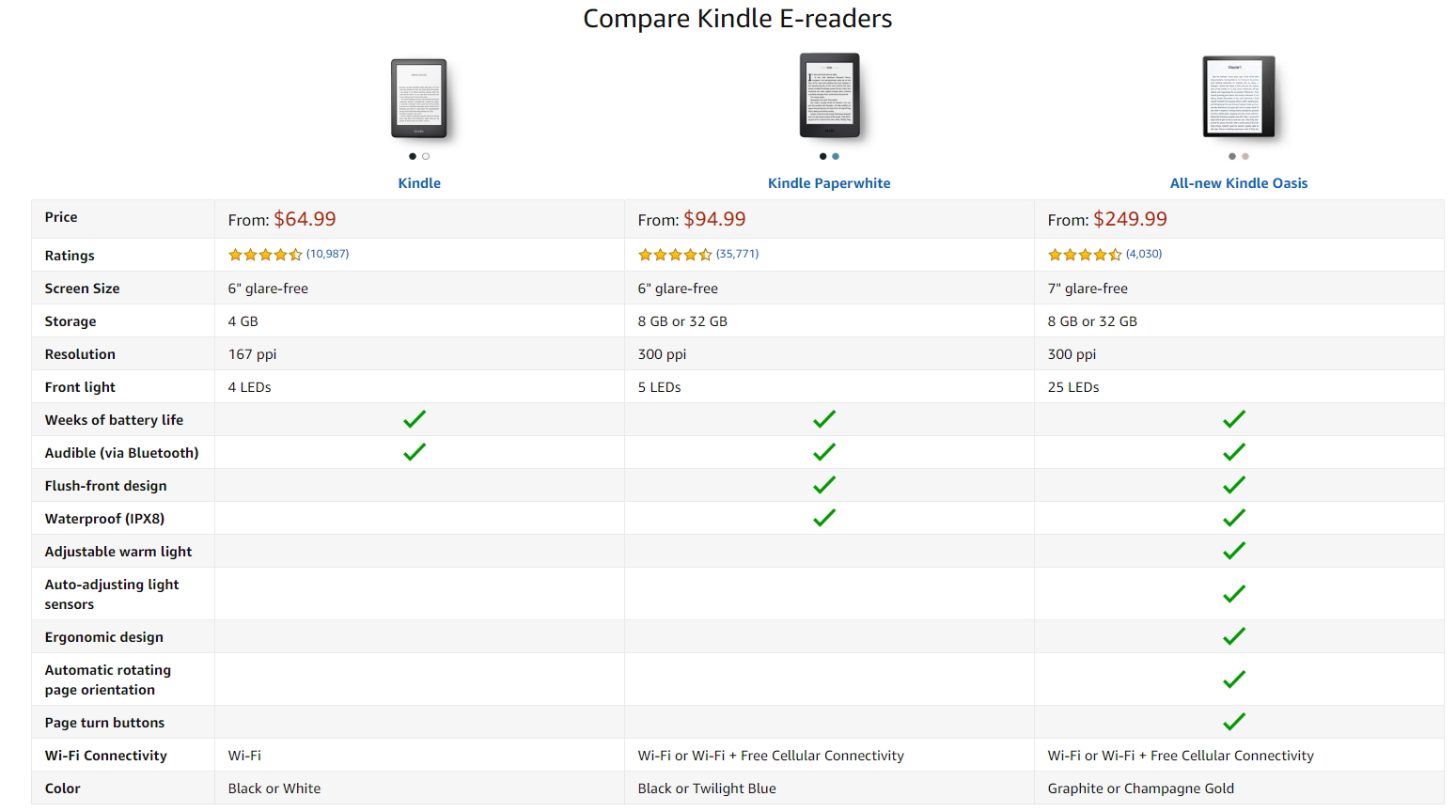Pick the Graphite color dot under Oasis

click(x=1232, y=156)
